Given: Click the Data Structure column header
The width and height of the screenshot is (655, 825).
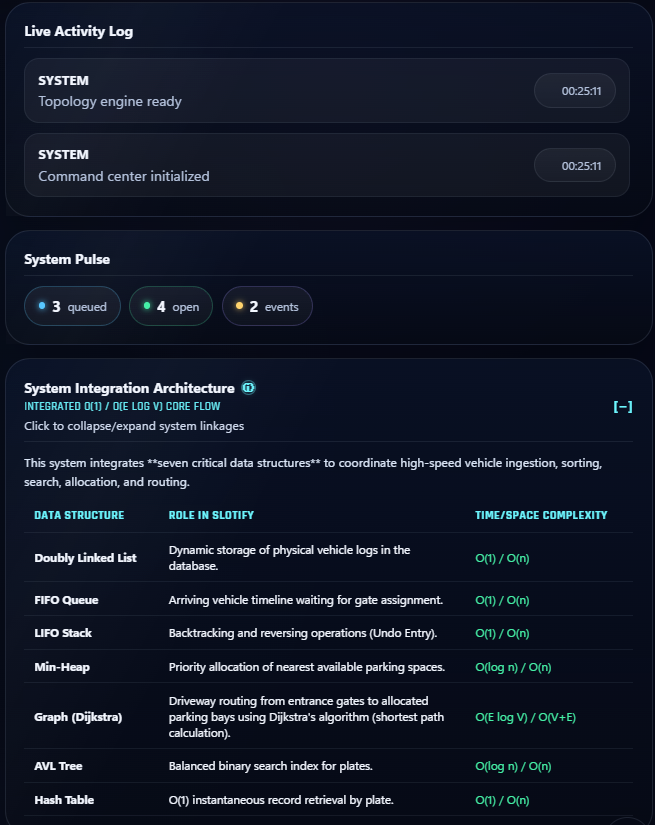Looking at the screenshot, I should click(79, 515).
